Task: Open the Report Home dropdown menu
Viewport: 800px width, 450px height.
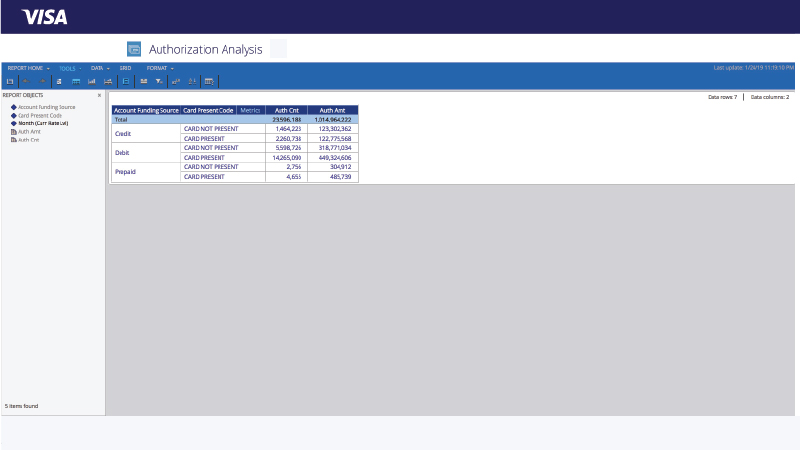Action: [29, 68]
